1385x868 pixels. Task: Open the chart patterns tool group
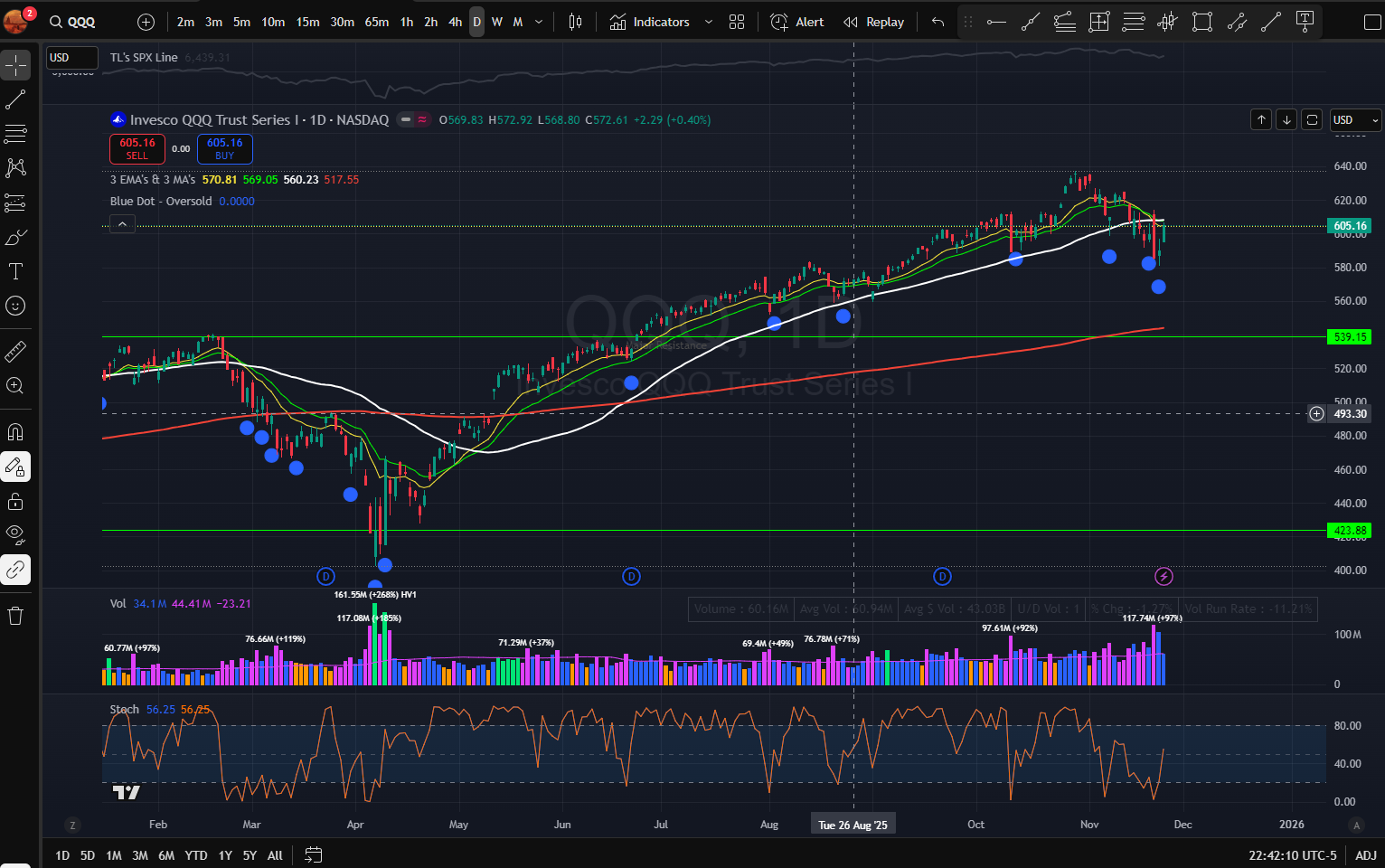pyautogui.click(x=15, y=168)
